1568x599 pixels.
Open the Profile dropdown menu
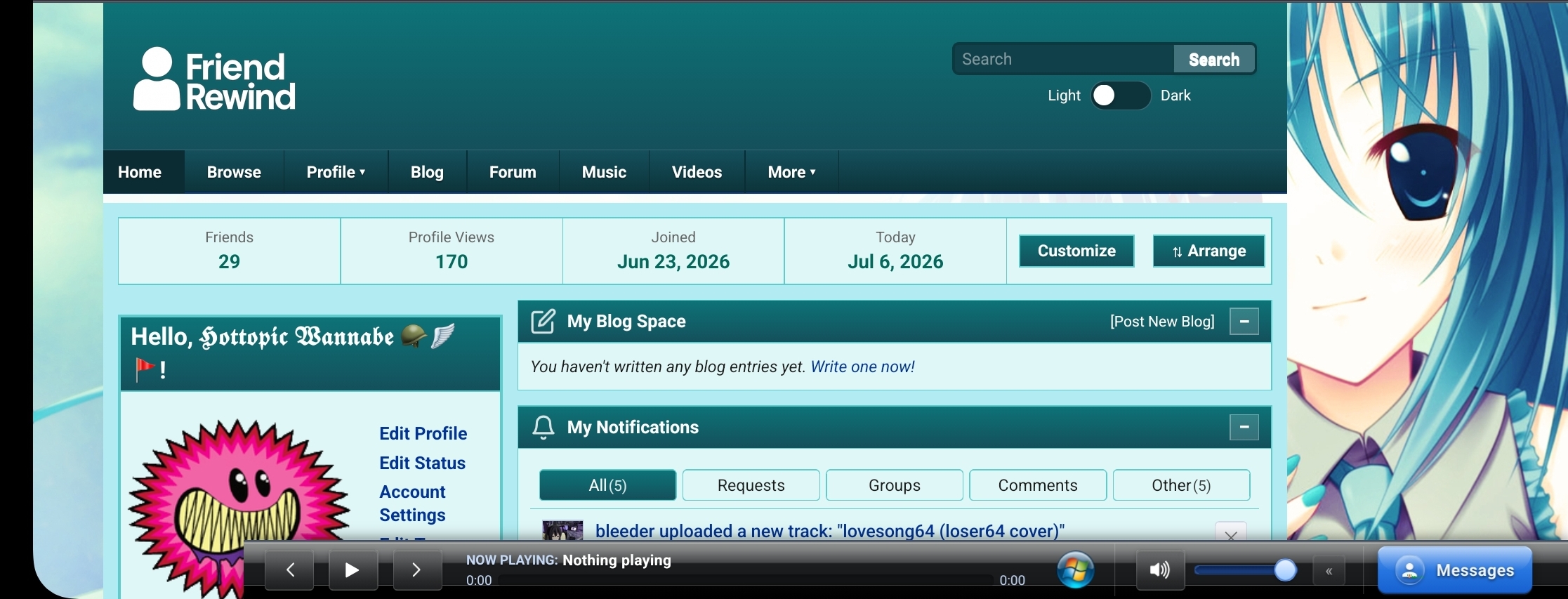(x=336, y=172)
